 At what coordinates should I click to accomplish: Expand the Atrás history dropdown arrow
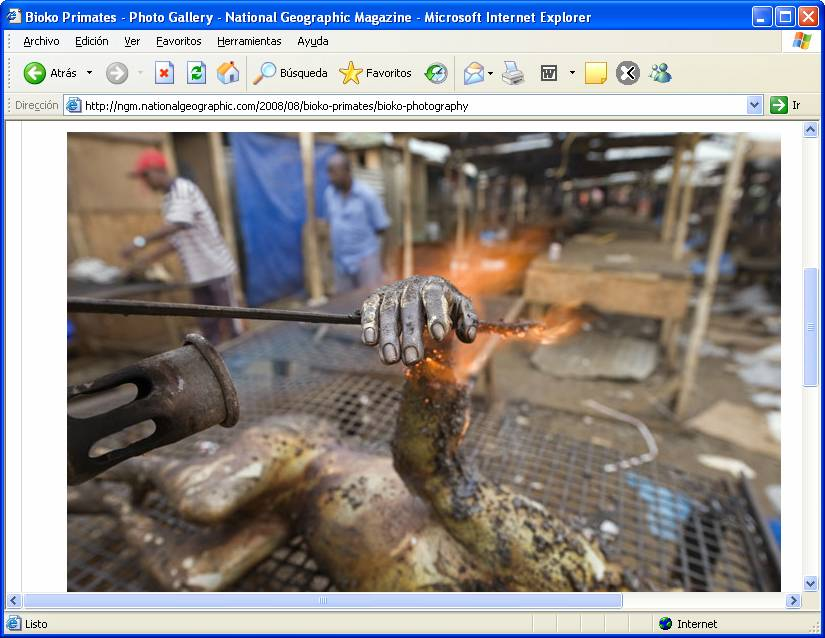[x=89, y=73]
